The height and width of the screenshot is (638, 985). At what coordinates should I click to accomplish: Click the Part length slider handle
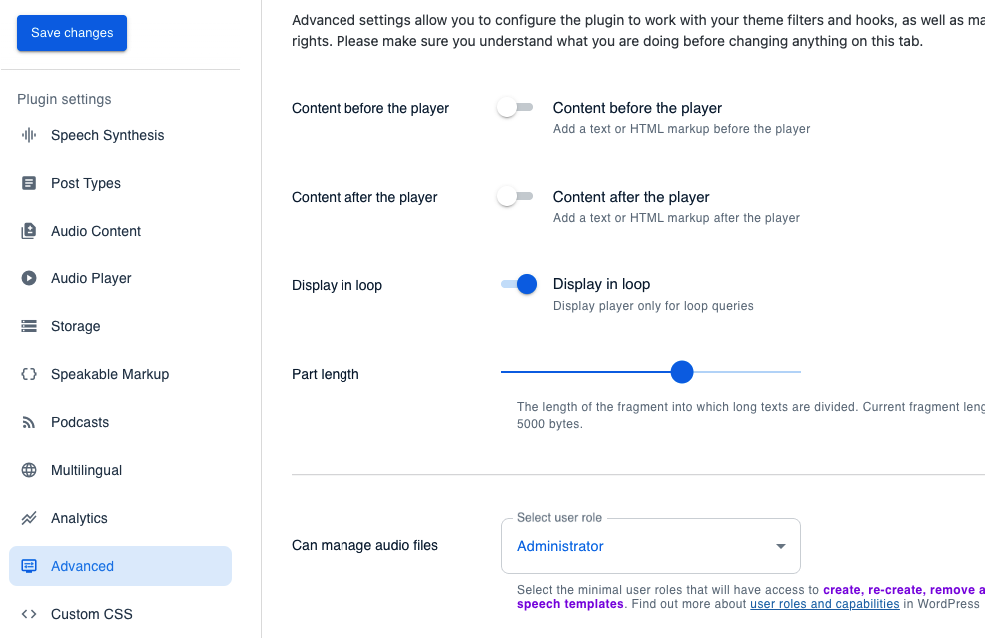(x=682, y=372)
